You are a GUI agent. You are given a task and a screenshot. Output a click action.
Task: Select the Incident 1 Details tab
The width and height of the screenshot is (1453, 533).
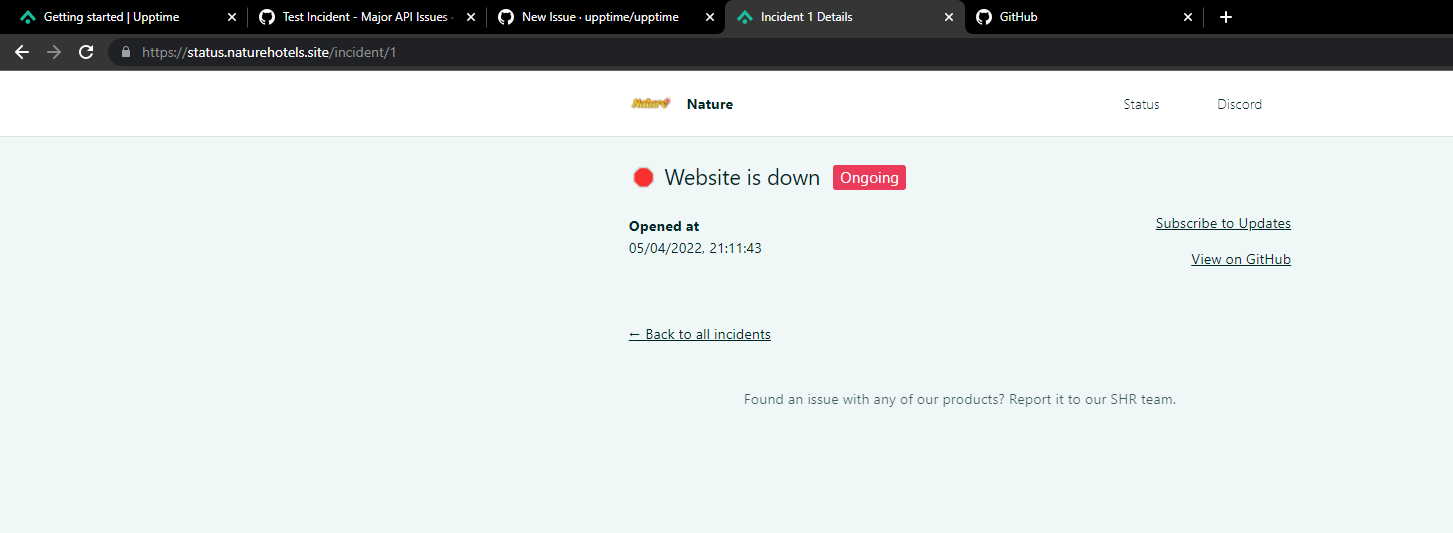coord(845,17)
